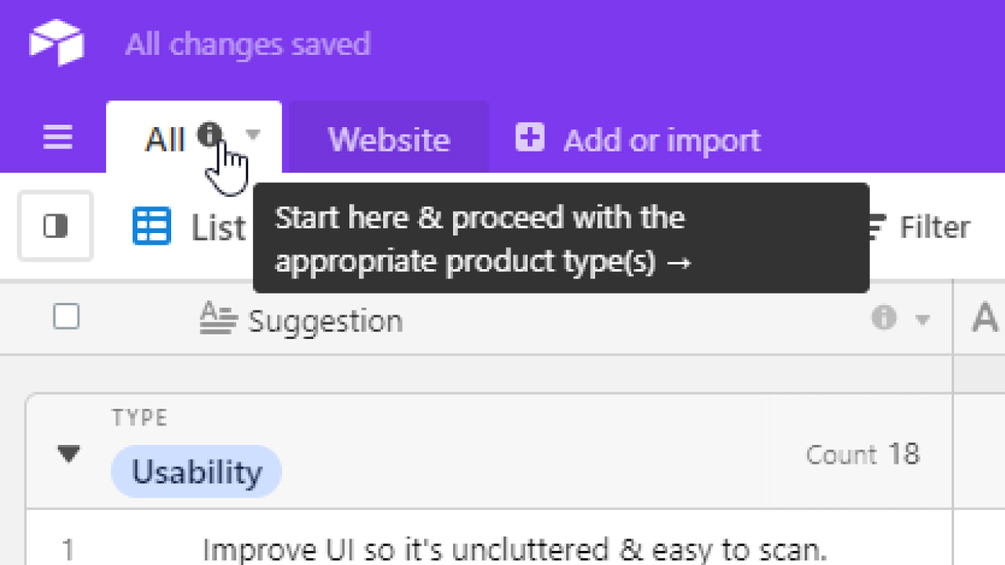This screenshot has width=1005, height=565.
Task: Click the Filter funnel icon
Action: tap(876, 228)
